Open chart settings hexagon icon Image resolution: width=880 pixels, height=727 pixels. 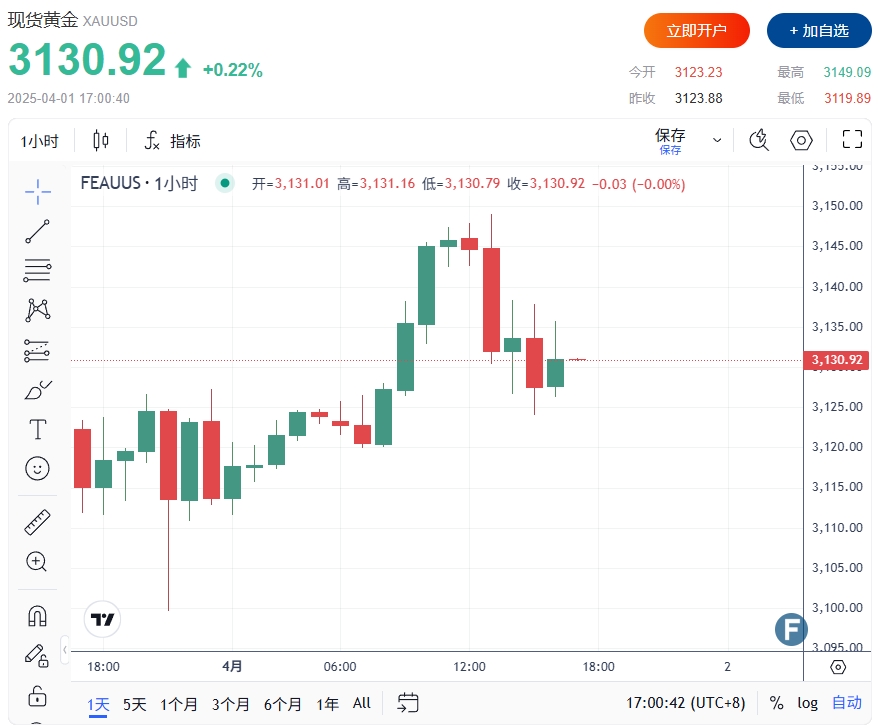[x=802, y=140]
